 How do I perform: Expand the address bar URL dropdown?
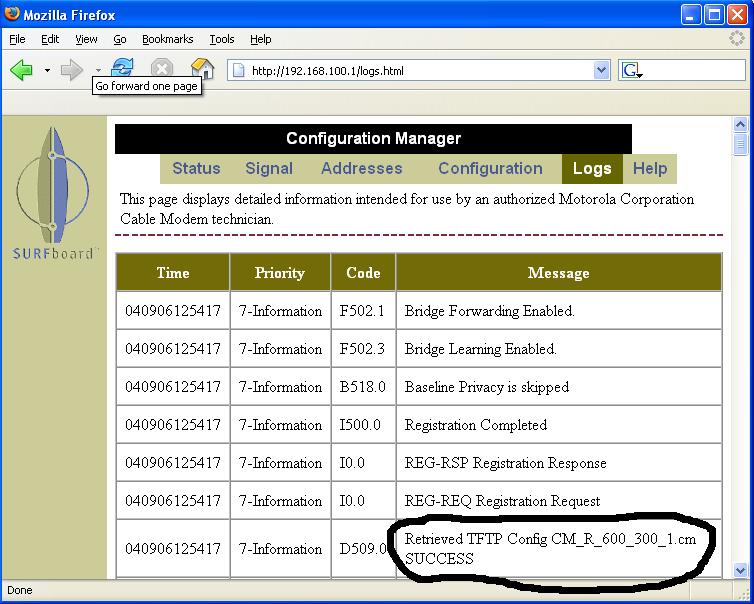601,71
